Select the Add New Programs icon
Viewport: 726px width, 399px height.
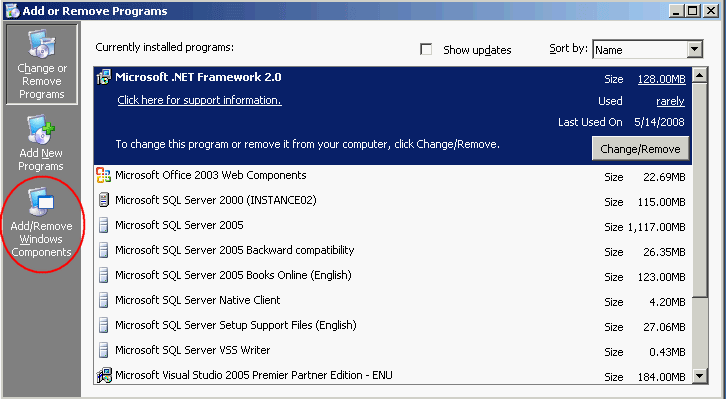pyautogui.click(x=41, y=129)
